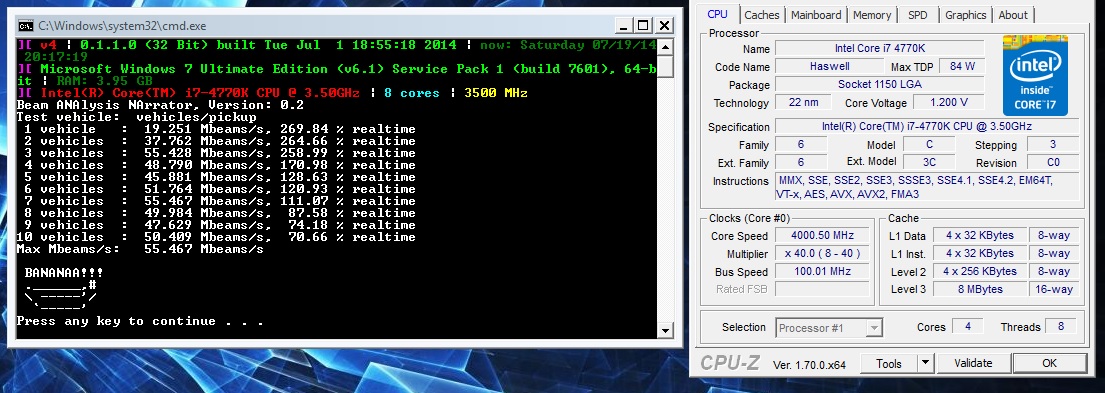Click the Core Speed value '4000.50 MHz'

click(822, 235)
